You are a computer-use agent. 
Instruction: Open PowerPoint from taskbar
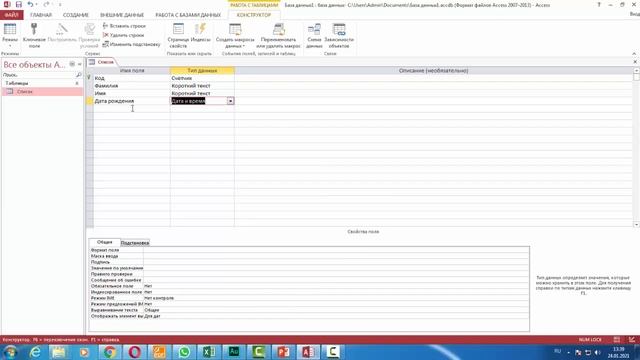coord(283,352)
